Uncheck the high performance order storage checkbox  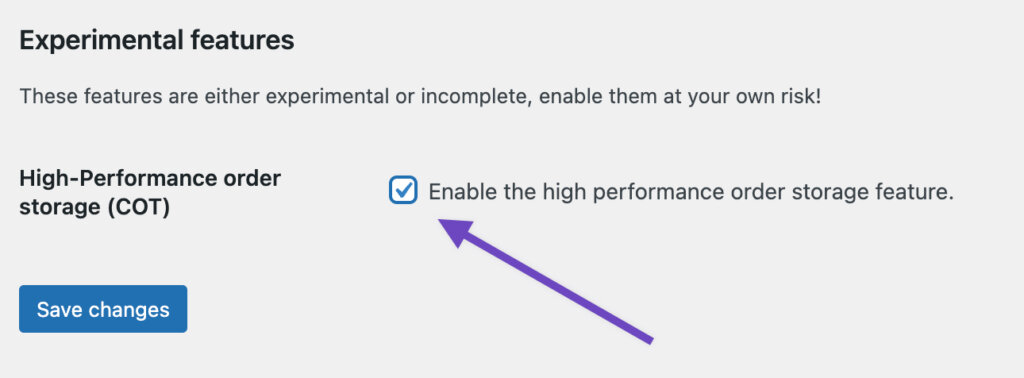403,191
